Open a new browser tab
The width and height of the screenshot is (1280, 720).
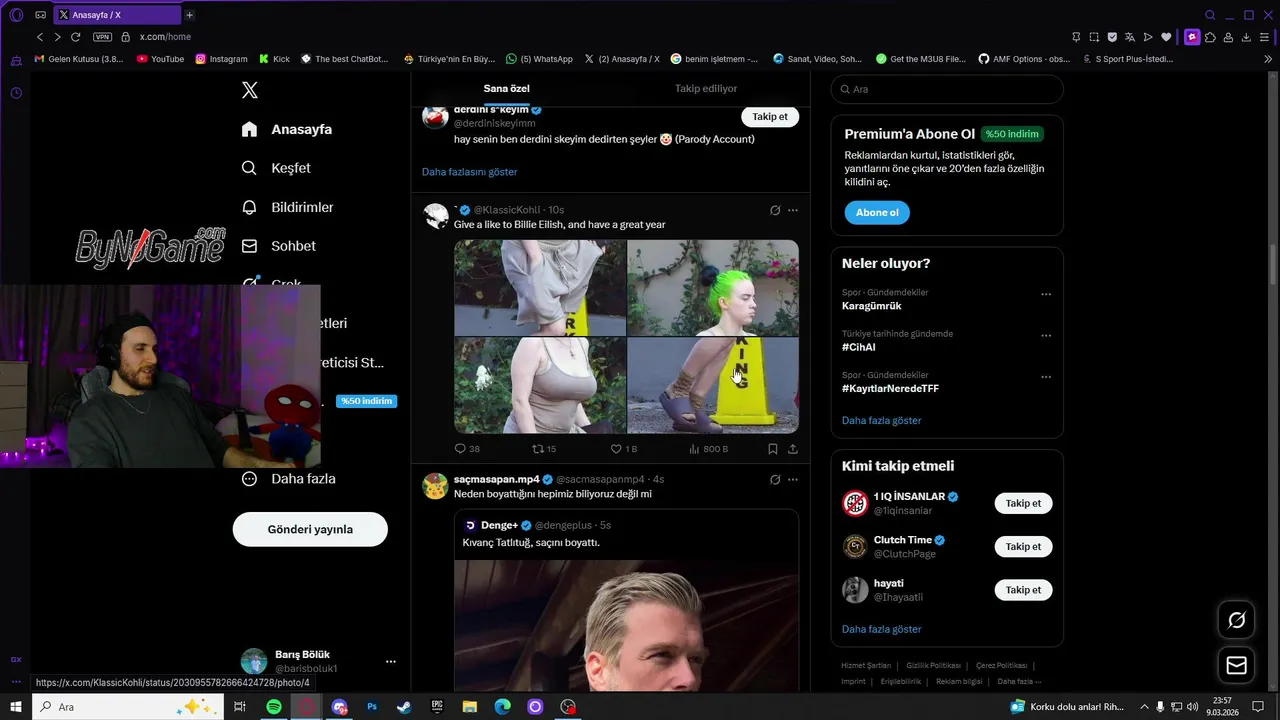point(189,15)
